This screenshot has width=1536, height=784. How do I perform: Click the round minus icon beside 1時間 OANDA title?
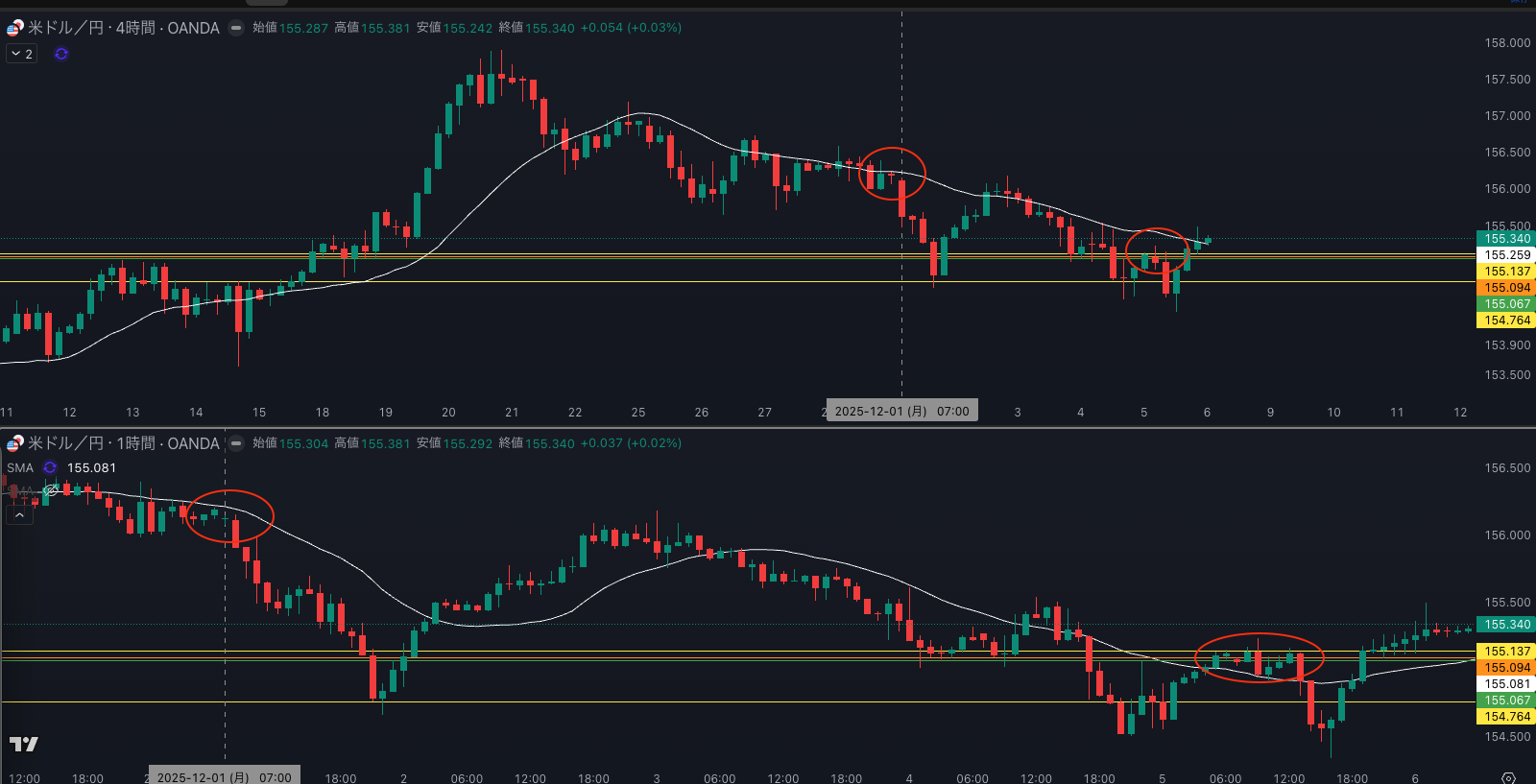click(236, 443)
